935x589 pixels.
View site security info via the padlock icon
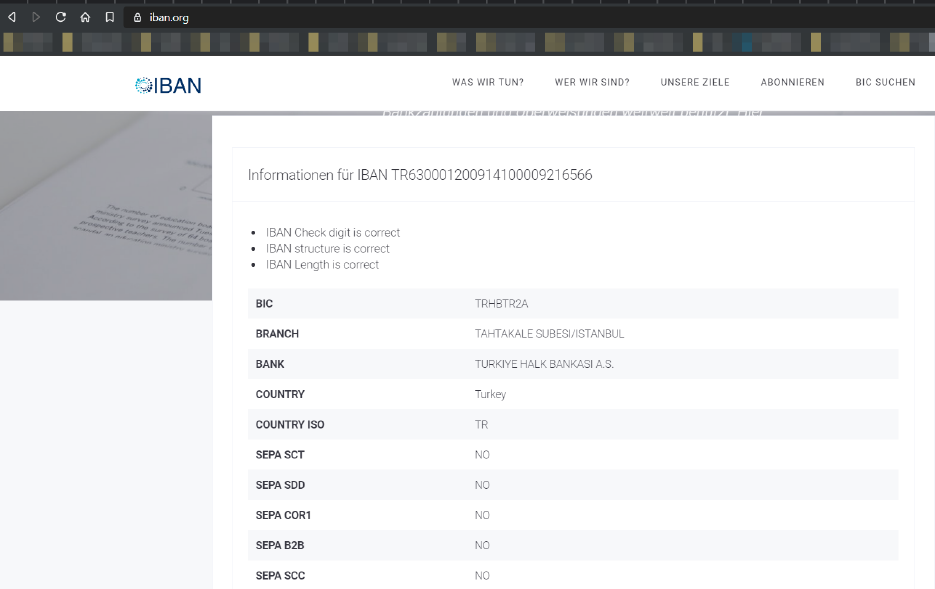137,17
